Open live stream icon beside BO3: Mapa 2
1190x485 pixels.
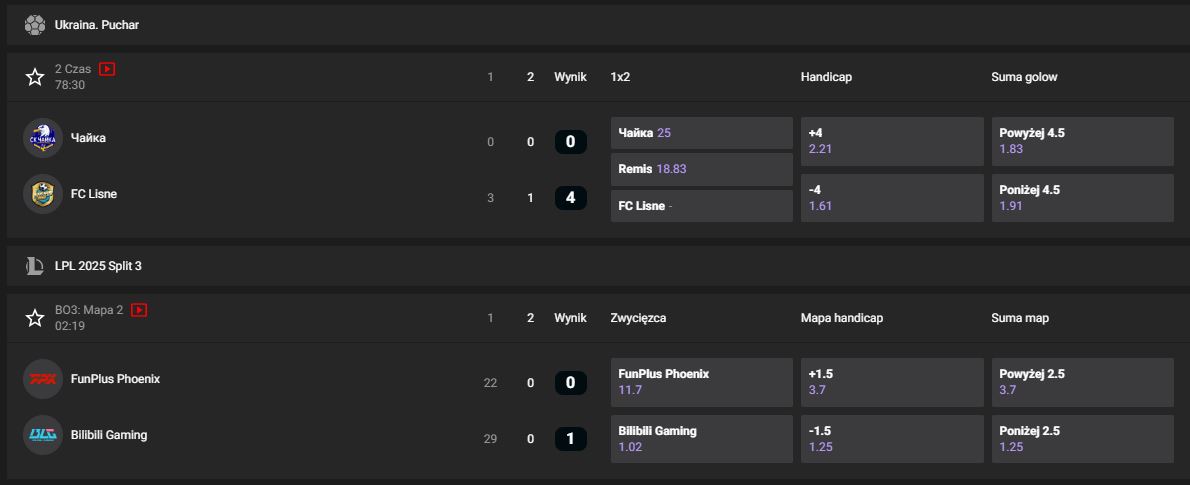tap(139, 310)
